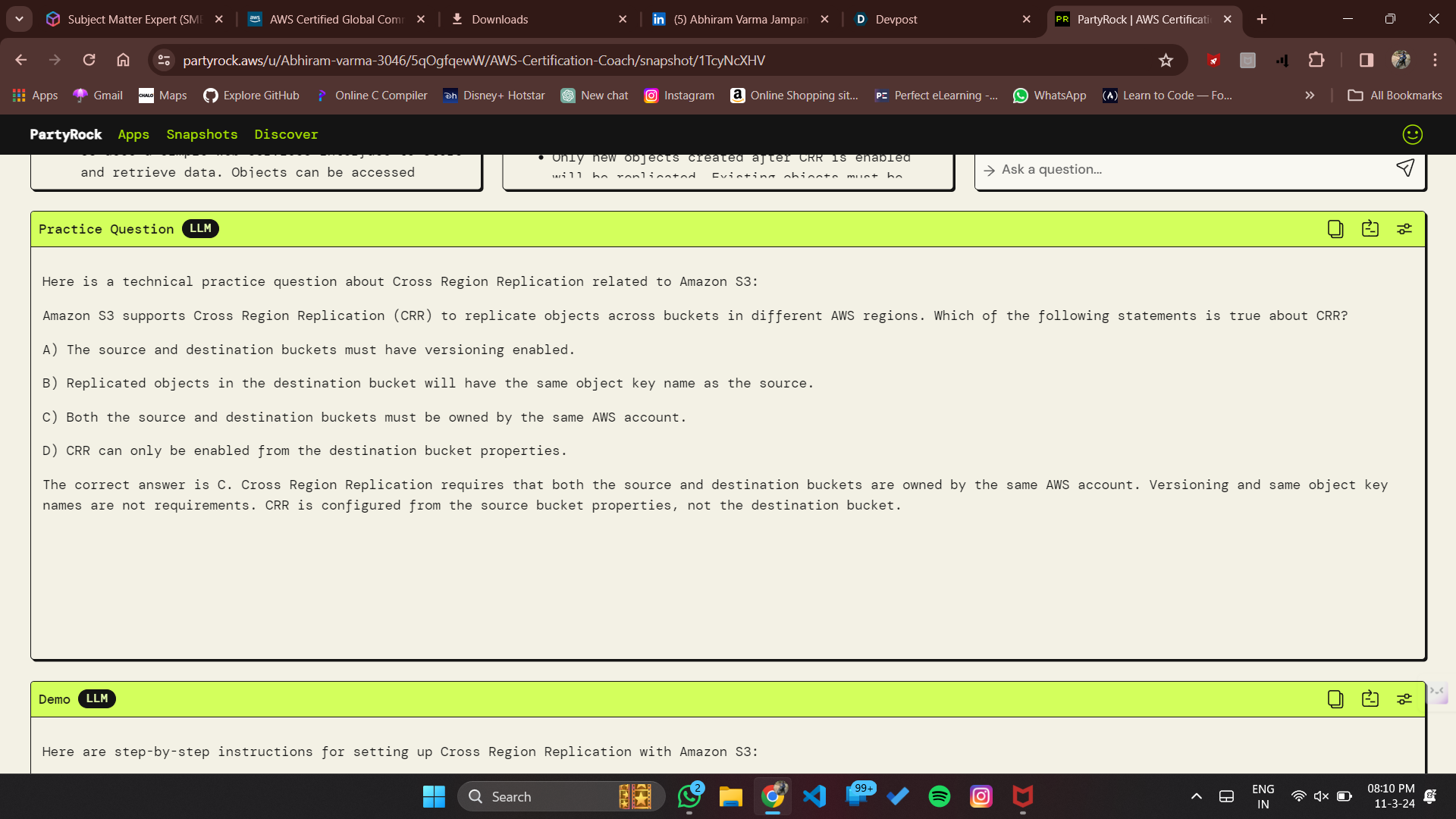Copy the Practice Question widget output
This screenshot has height=819, width=1456.
click(x=1335, y=229)
